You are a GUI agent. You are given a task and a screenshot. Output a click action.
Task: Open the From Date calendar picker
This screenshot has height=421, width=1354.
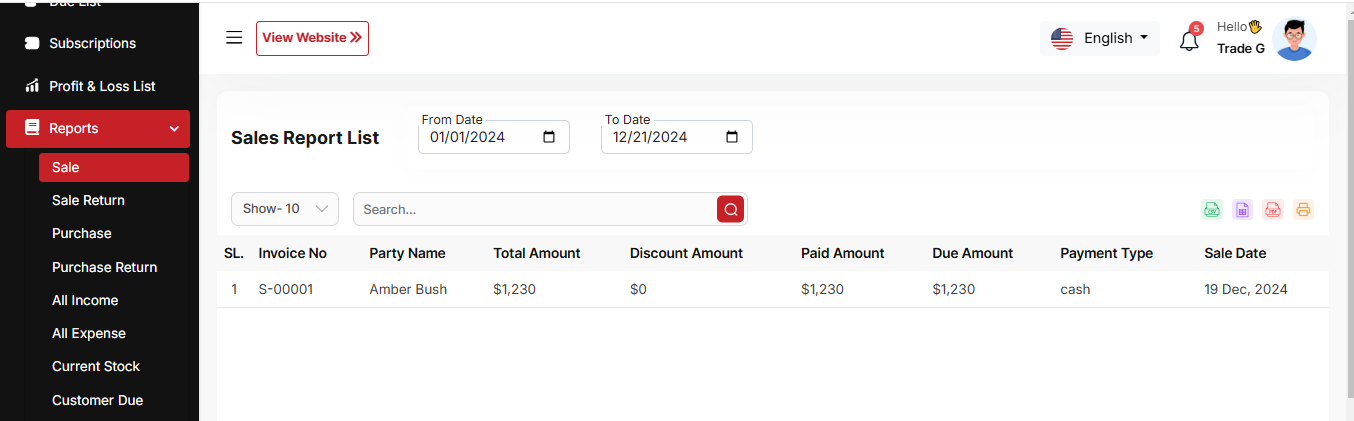(x=548, y=137)
